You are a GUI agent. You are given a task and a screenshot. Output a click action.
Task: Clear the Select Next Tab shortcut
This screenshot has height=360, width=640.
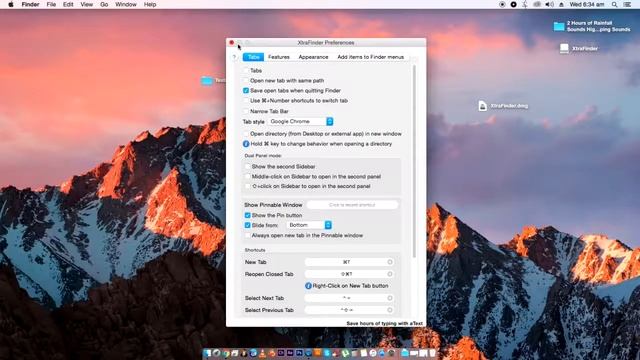point(390,298)
